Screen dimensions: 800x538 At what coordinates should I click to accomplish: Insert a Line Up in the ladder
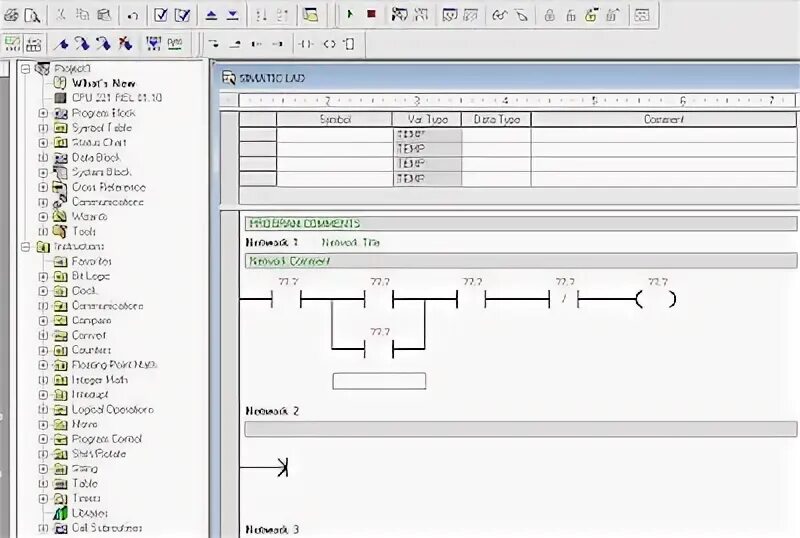pos(235,44)
